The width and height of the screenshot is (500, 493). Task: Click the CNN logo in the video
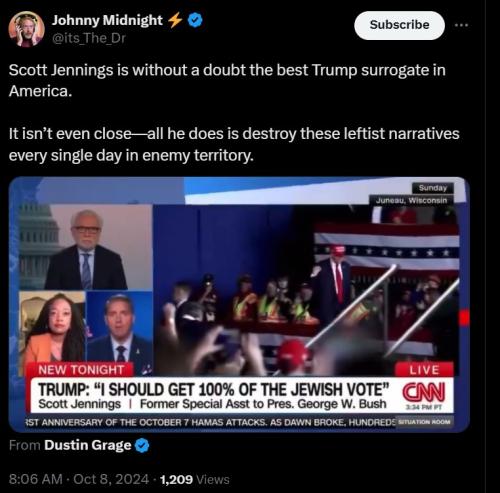(x=423, y=392)
